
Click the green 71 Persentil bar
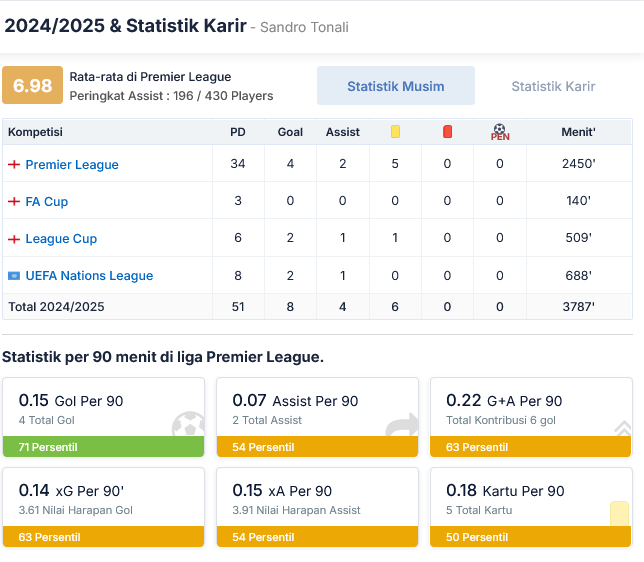(x=103, y=447)
